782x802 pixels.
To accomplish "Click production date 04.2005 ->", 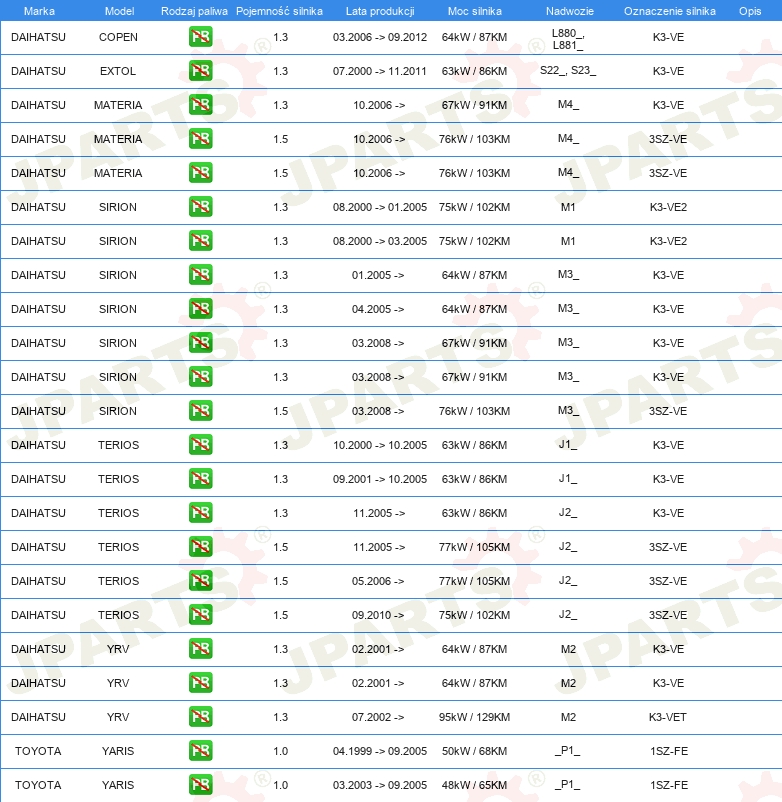I will 378,309.
